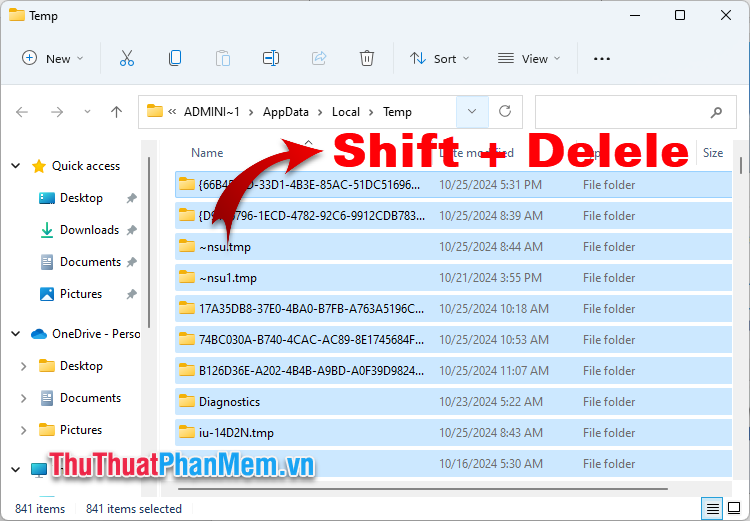Open Desktop folder under OneDrive
Screen dimensions: 750x521
81,366
